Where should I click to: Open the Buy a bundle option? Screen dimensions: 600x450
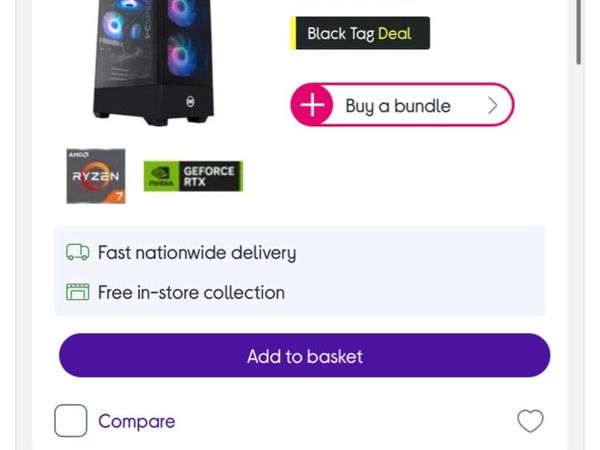point(402,104)
